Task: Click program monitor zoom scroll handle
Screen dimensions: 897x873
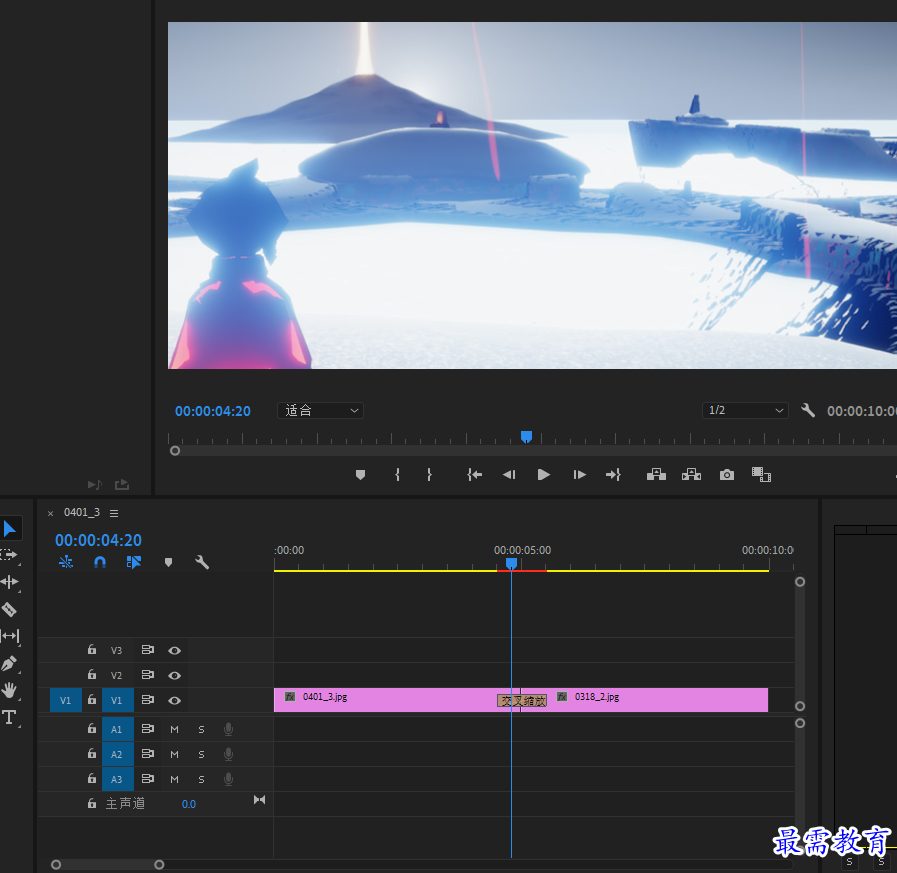Action: [x=175, y=451]
